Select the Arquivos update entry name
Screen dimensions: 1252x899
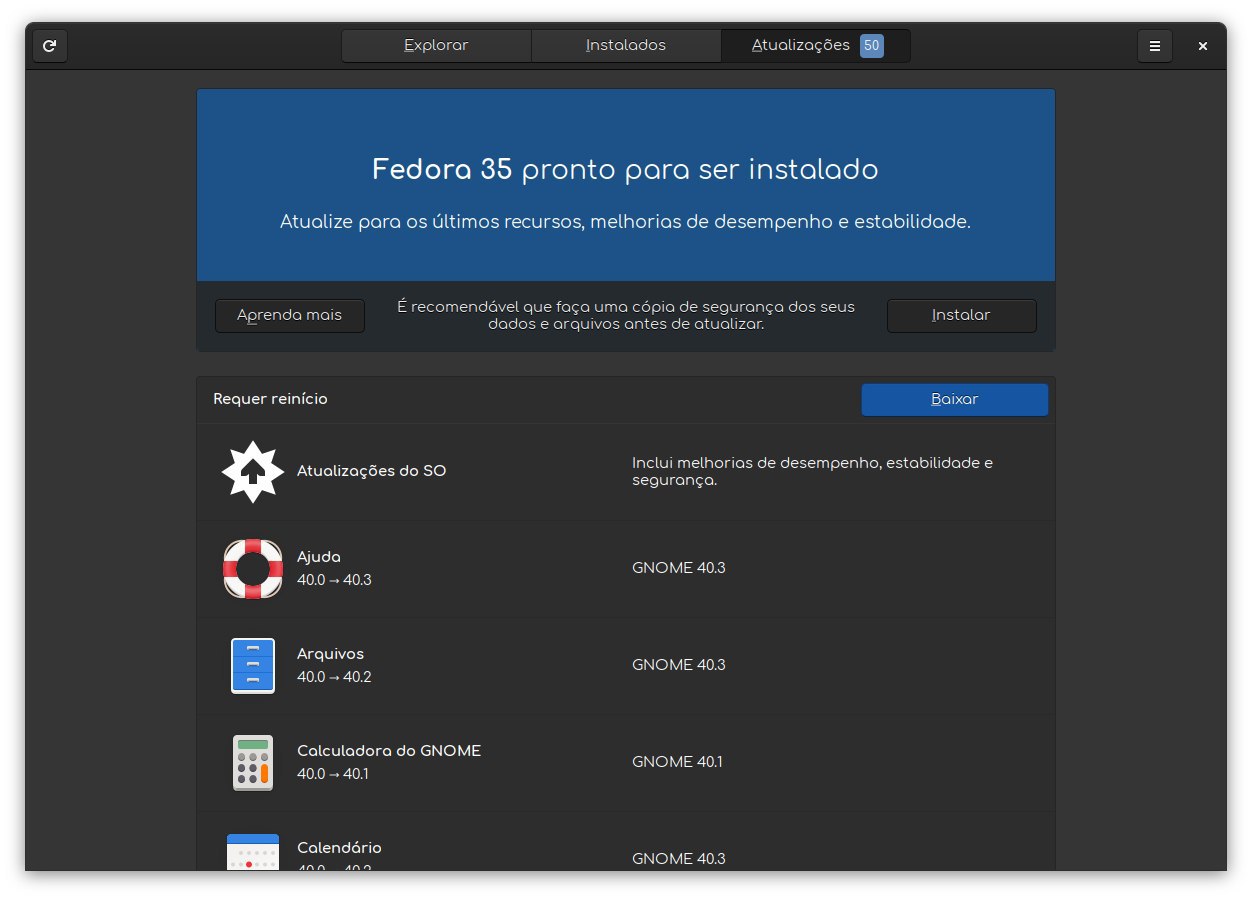coord(331,654)
